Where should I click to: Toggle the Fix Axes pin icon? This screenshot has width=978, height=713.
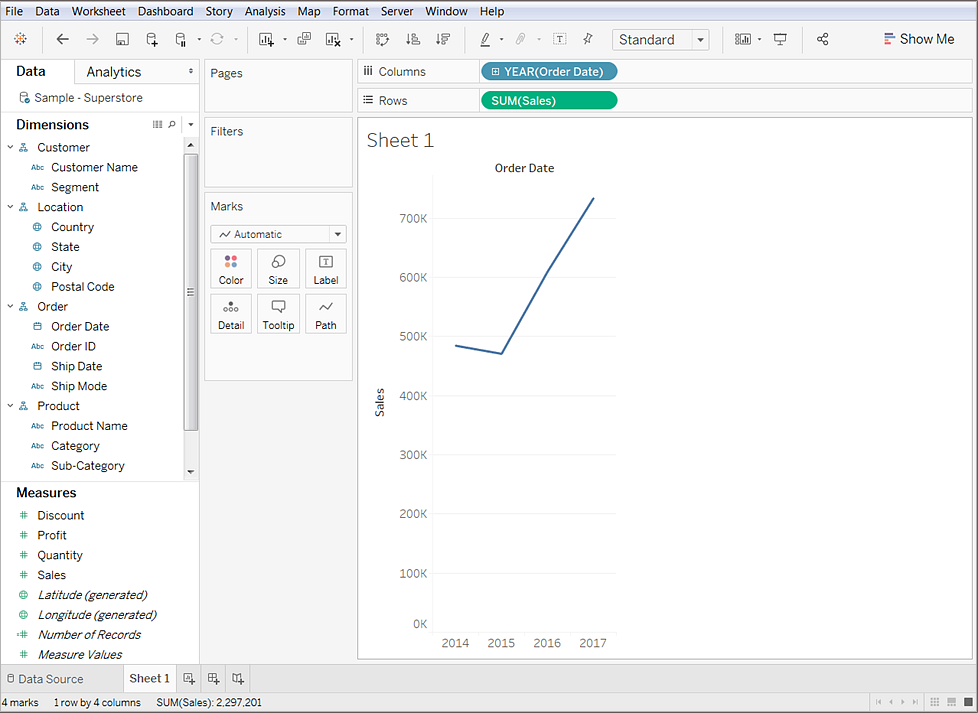588,40
